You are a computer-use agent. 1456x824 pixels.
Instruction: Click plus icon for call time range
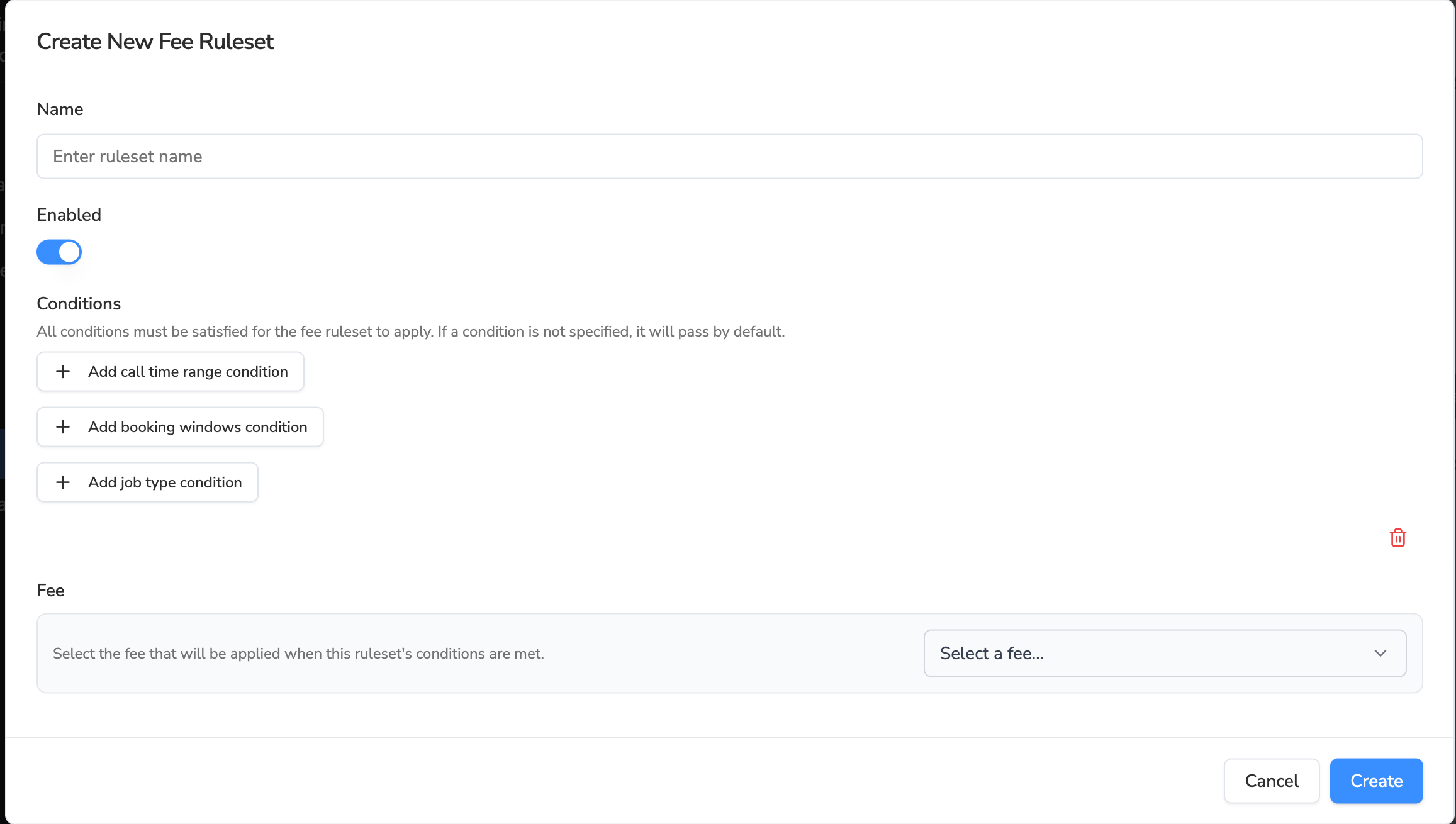click(x=63, y=372)
